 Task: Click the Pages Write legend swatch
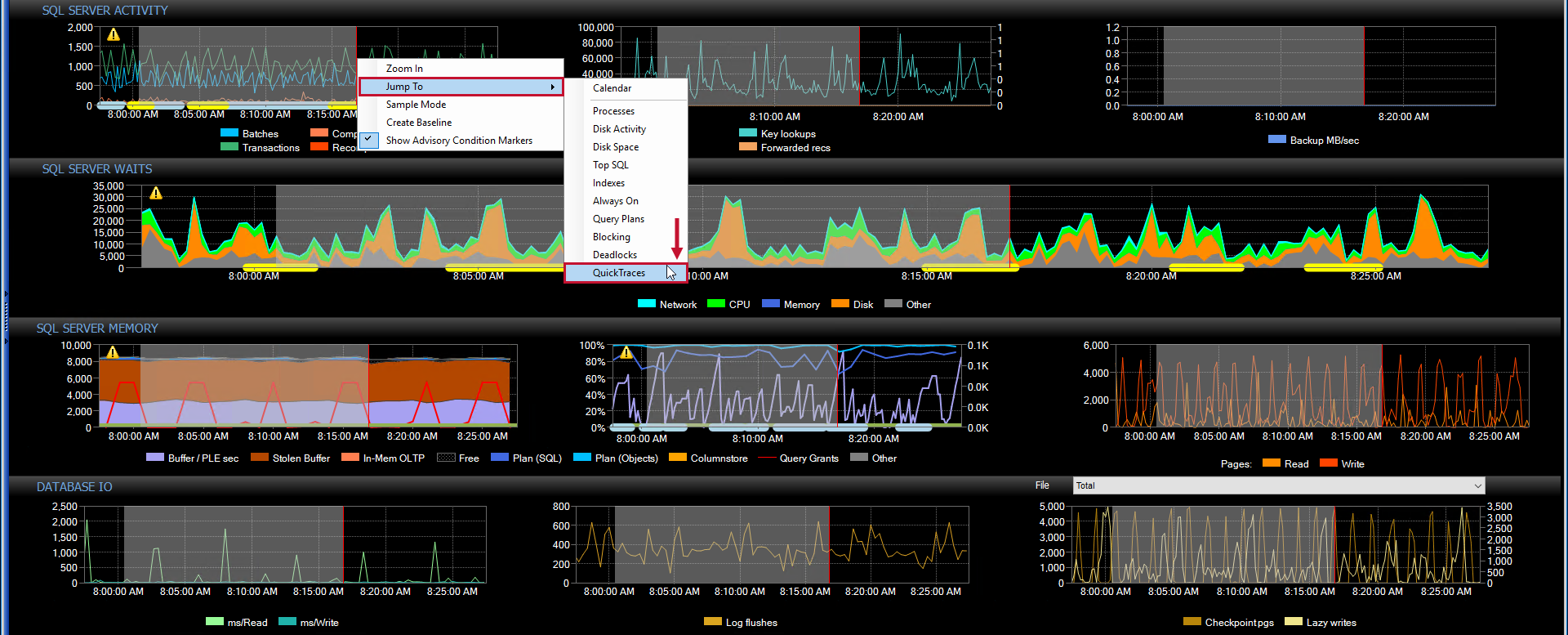click(x=1329, y=463)
